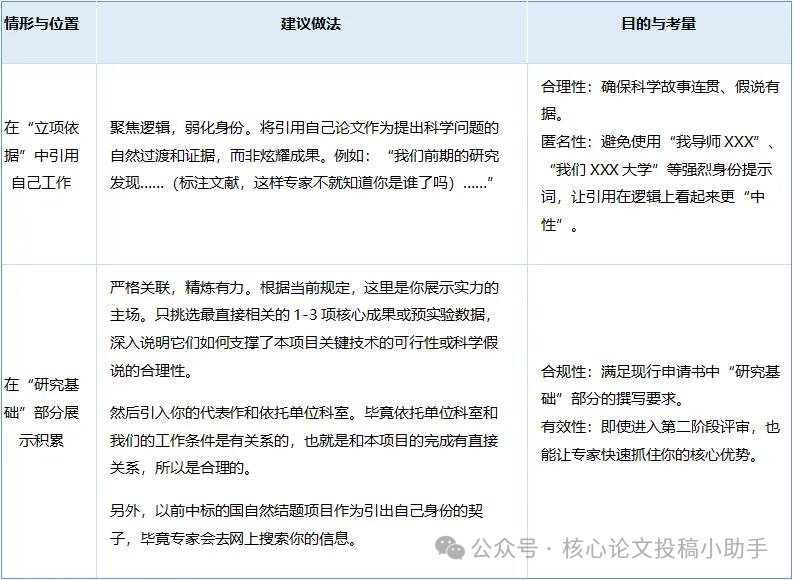
Task: Click the 在"立项依据"中引用自己工作 row label
Action: coord(42,155)
